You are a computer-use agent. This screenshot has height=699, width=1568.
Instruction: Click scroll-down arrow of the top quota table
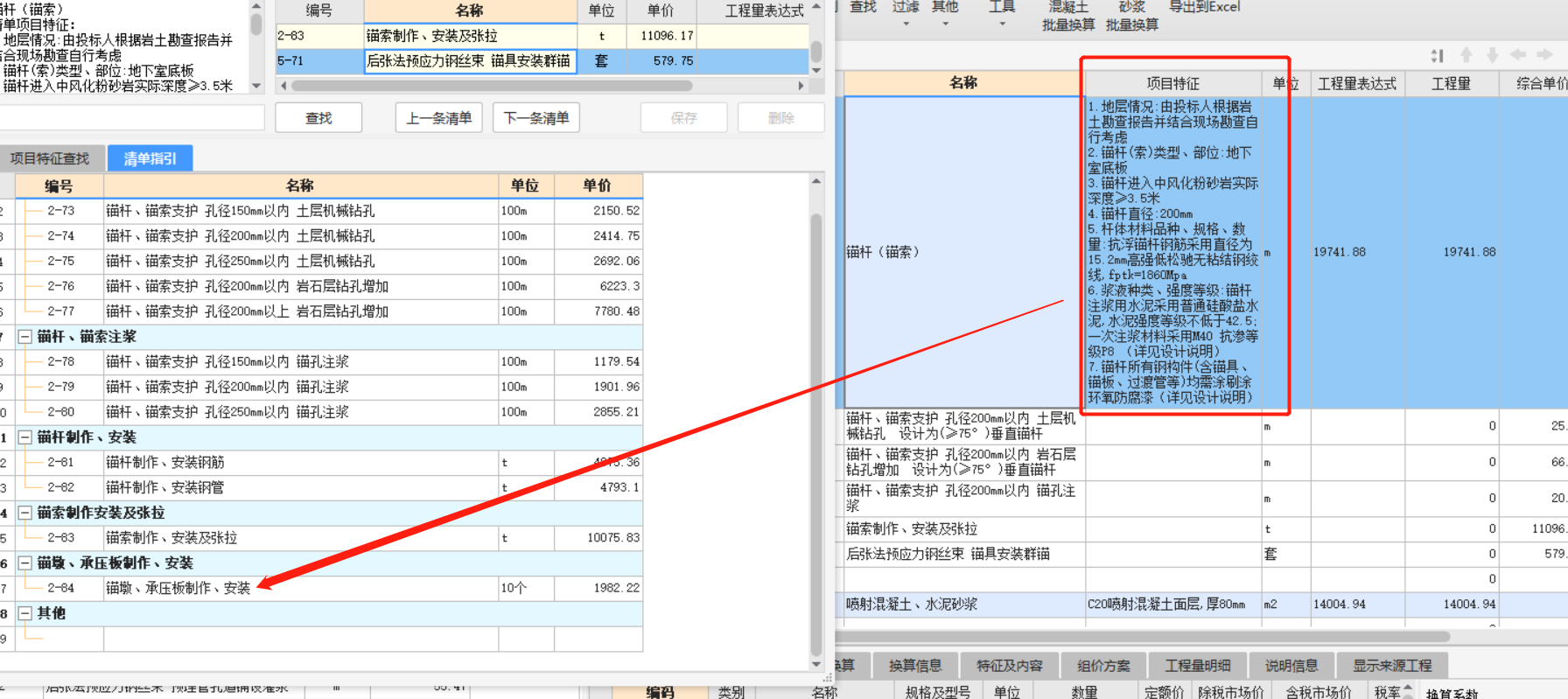tap(816, 70)
